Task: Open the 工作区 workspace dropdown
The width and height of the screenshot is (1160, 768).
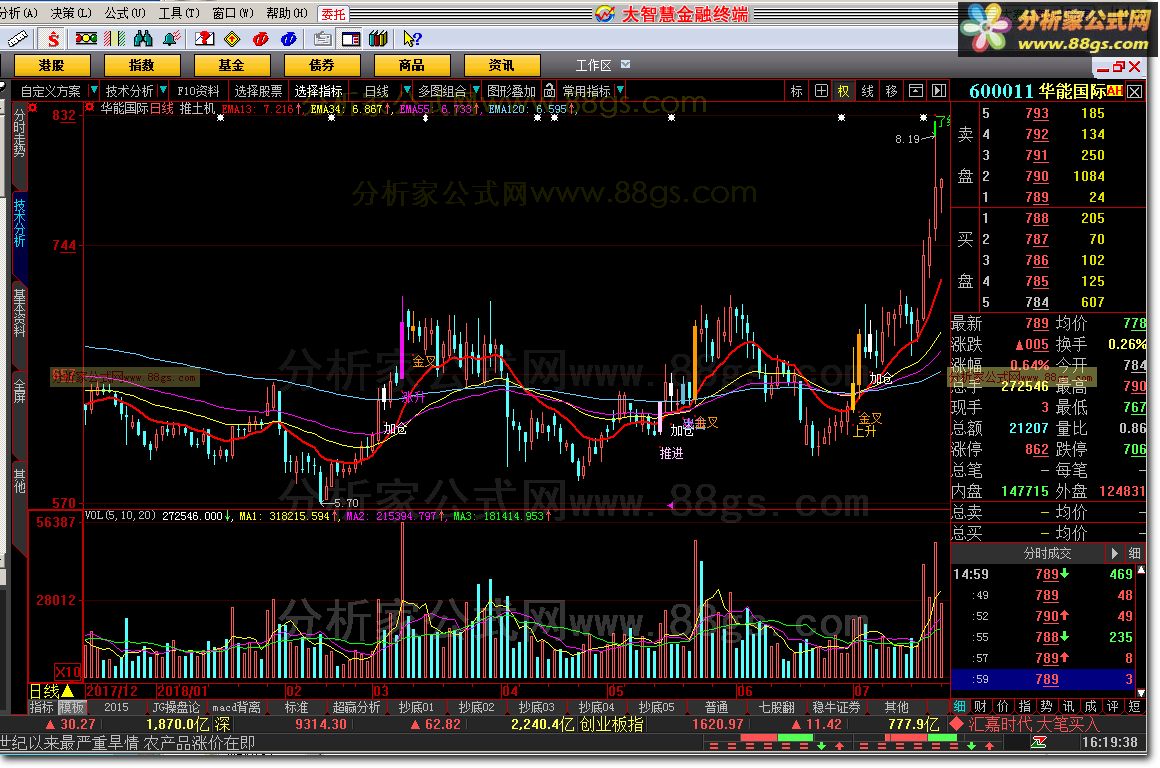Action: [x=626, y=64]
